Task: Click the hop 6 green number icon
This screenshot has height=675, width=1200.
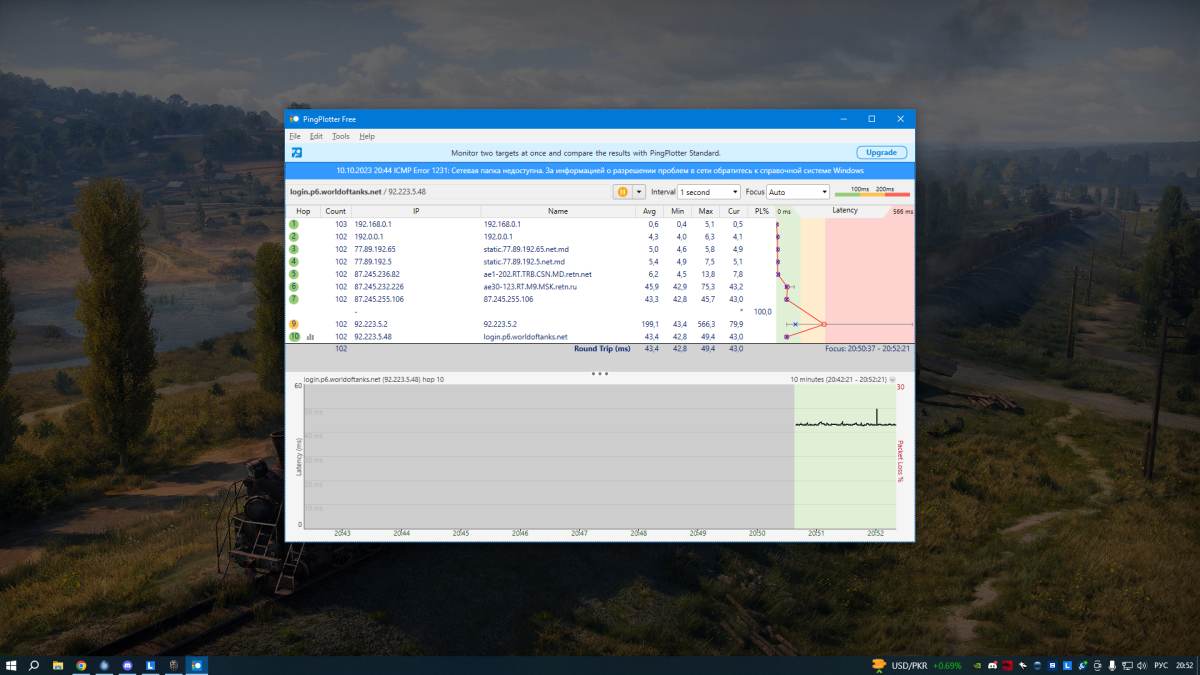Action: [x=294, y=287]
